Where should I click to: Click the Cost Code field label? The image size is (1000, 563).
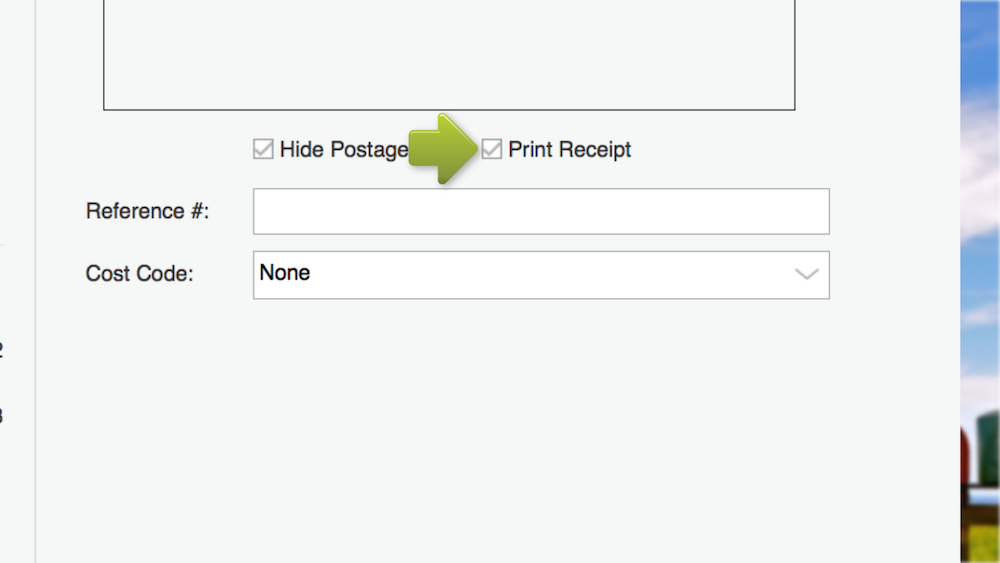(x=139, y=274)
